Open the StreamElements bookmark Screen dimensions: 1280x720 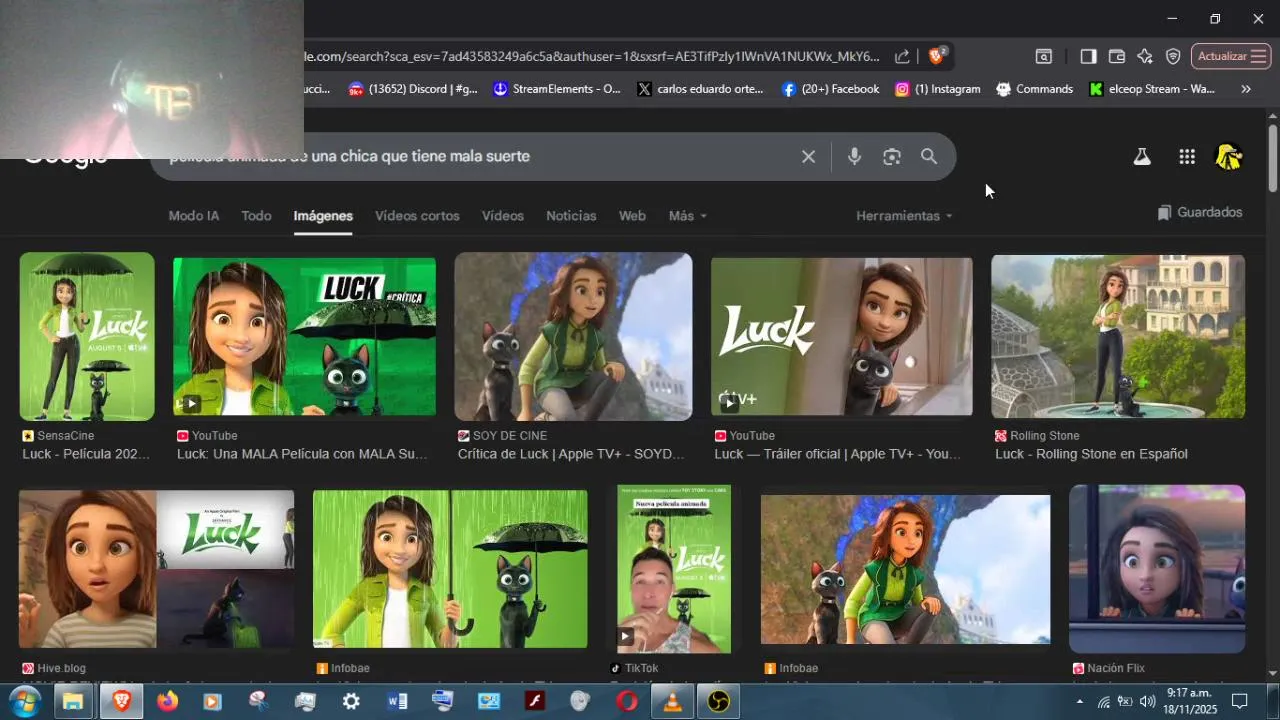557,89
